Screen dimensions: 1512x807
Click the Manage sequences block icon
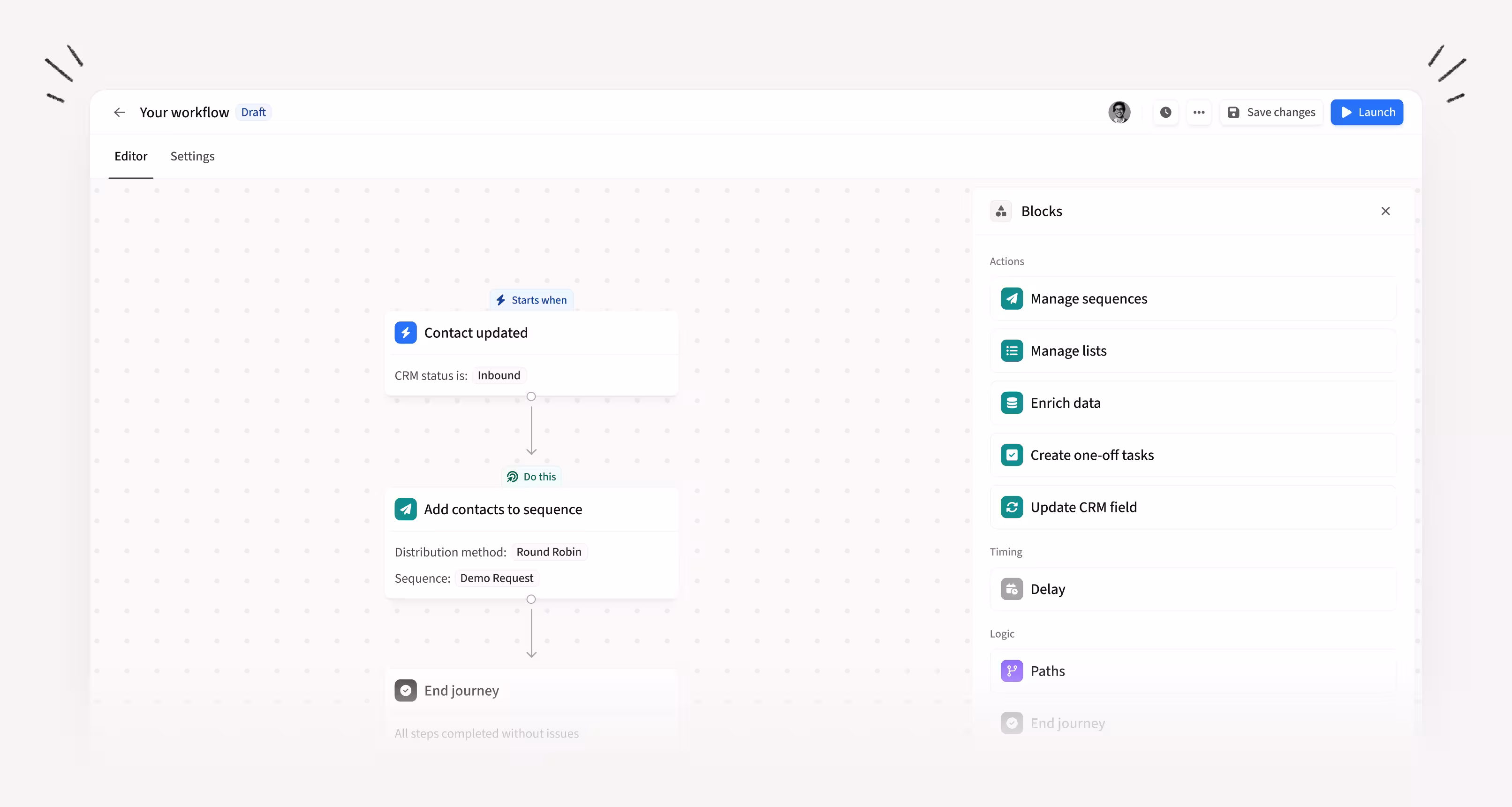(1012, 298)
